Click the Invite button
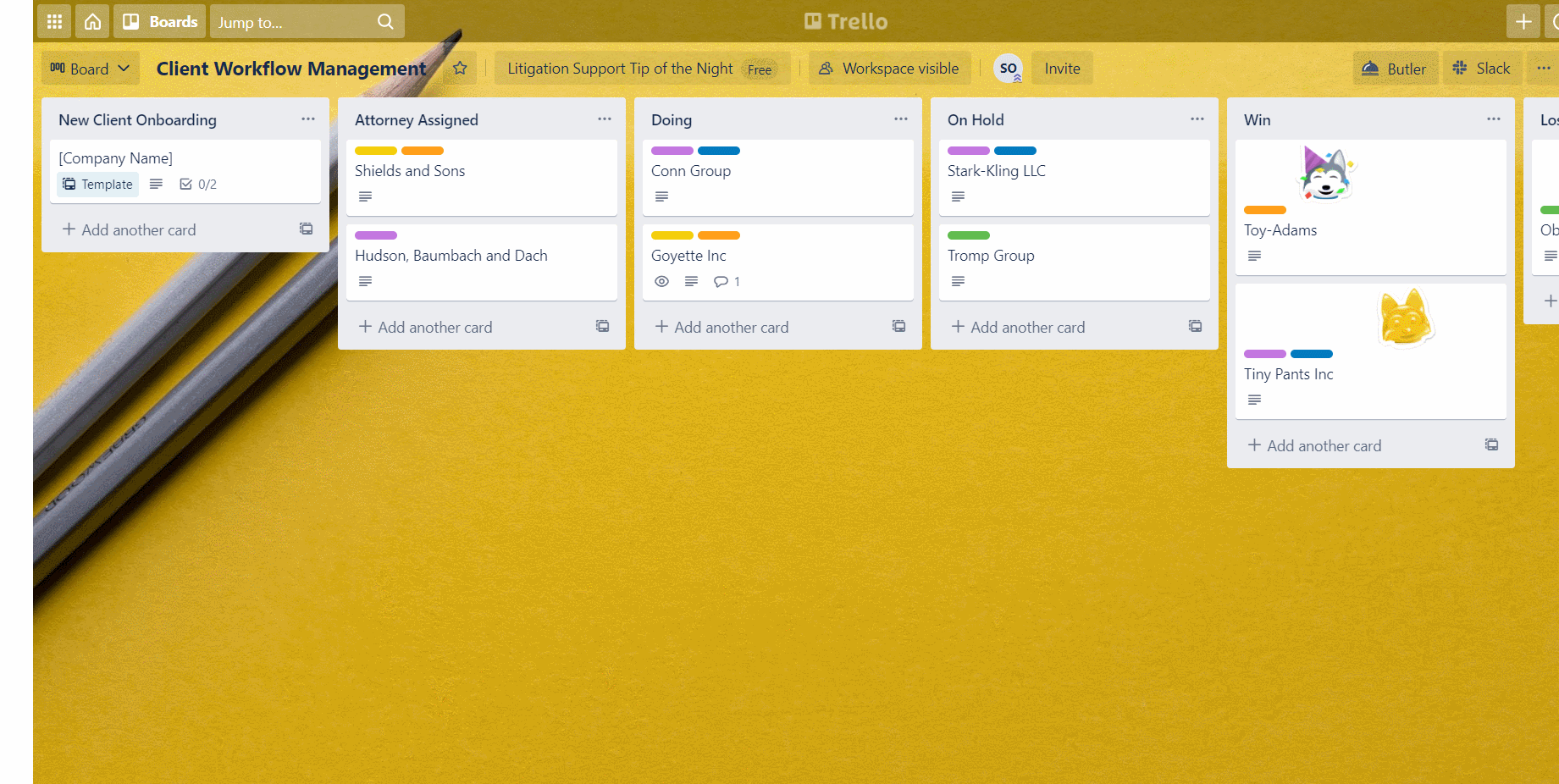 tap(1062, 69)
